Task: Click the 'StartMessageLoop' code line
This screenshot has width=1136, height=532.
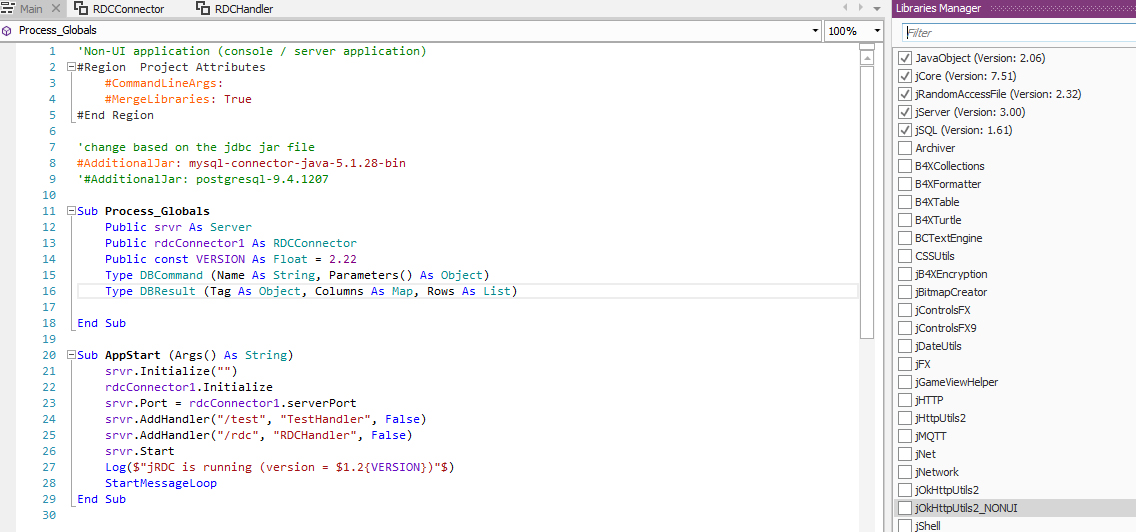Action: pos(160,483)
